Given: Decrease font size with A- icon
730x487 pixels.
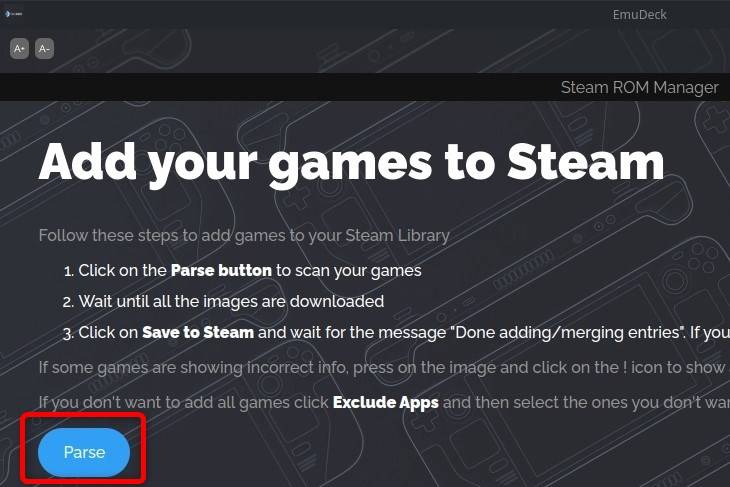Looking at the screenshot, I should [44, 48].
